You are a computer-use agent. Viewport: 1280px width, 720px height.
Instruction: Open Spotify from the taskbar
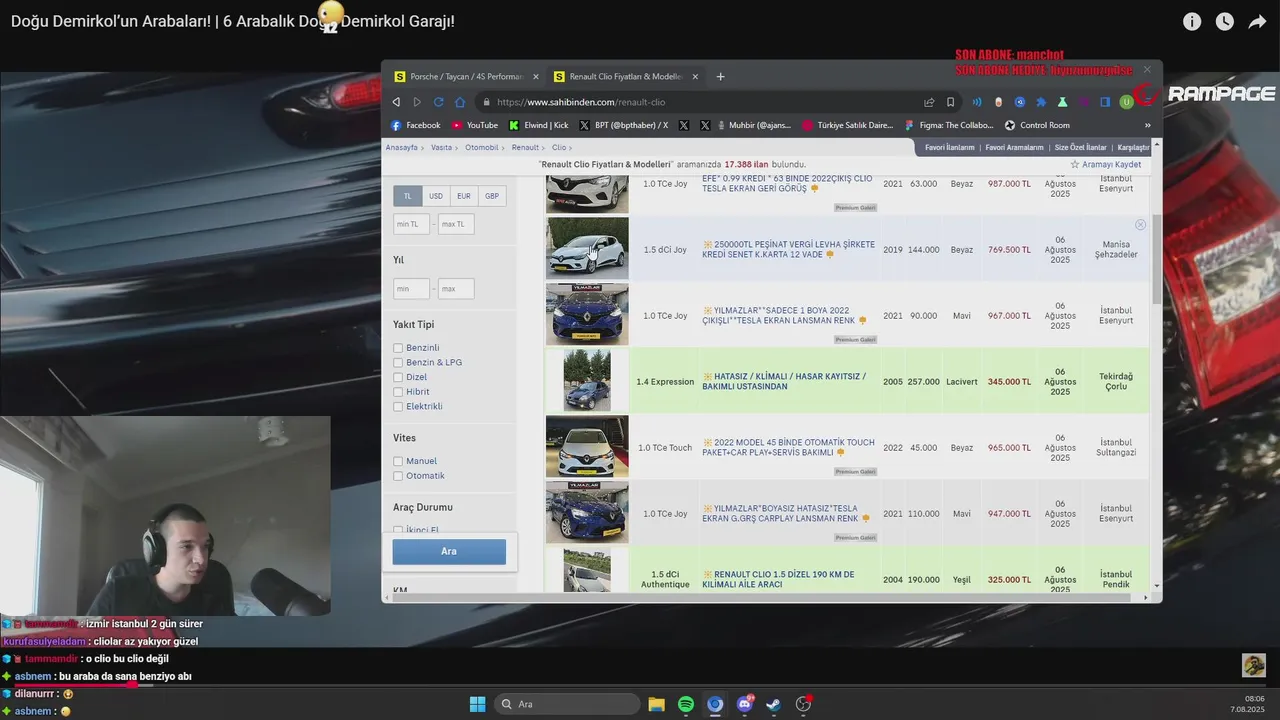pyautogui.click(x=686, y=704)
